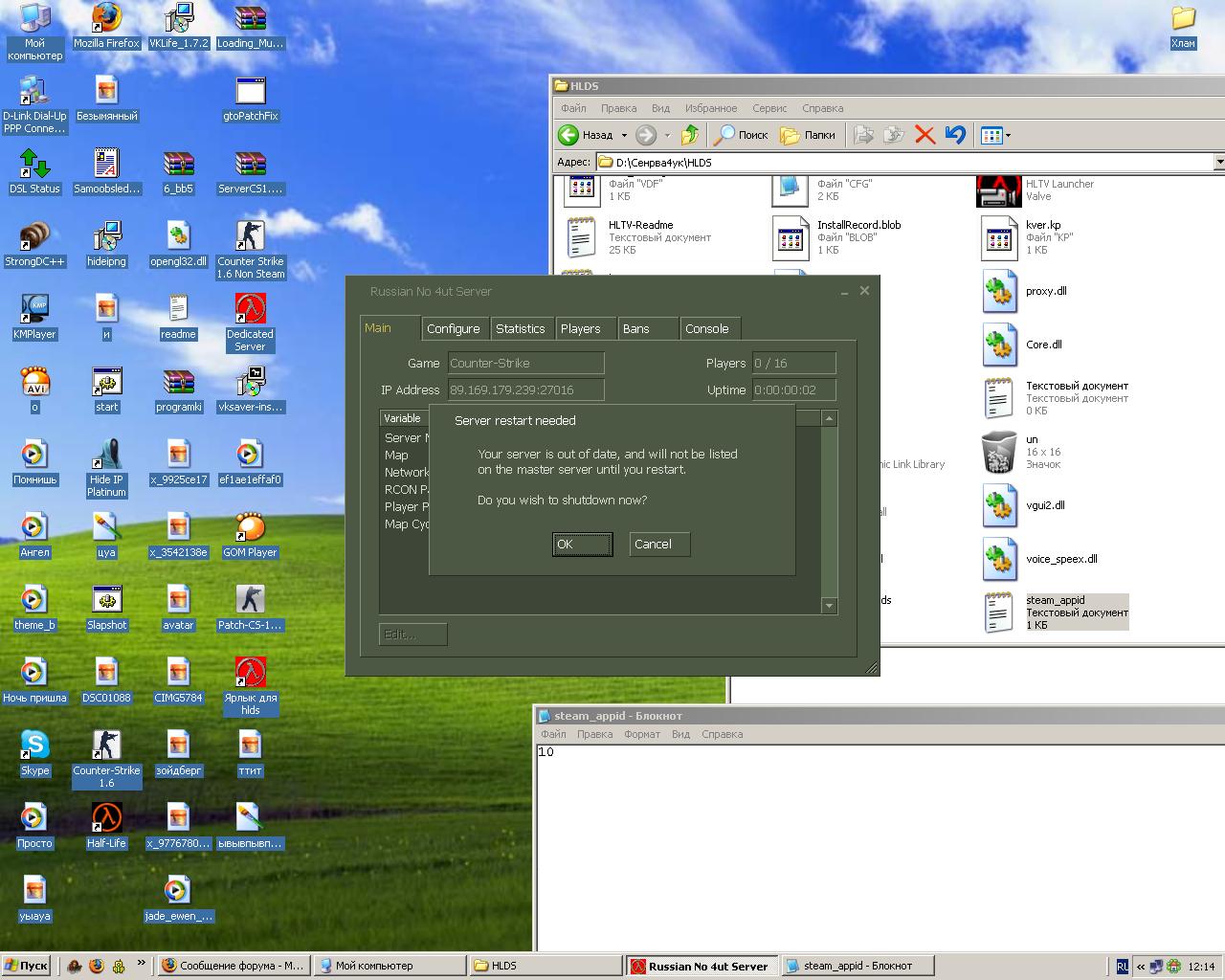
Task: Switch to HLDS taskbar button
Action: (x=545, y=966)
